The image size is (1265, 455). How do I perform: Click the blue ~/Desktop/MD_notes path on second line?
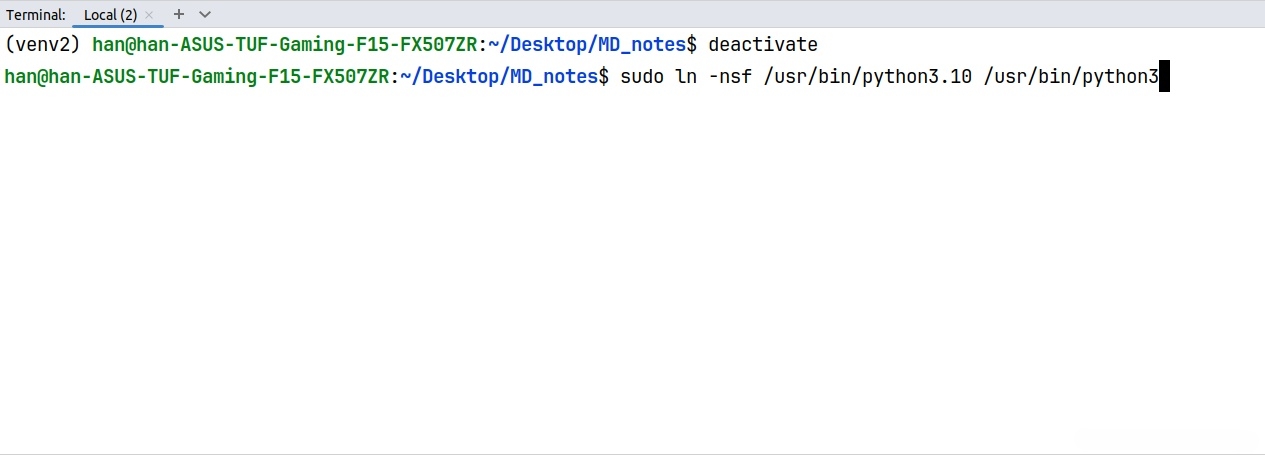(x=499, y=77)
